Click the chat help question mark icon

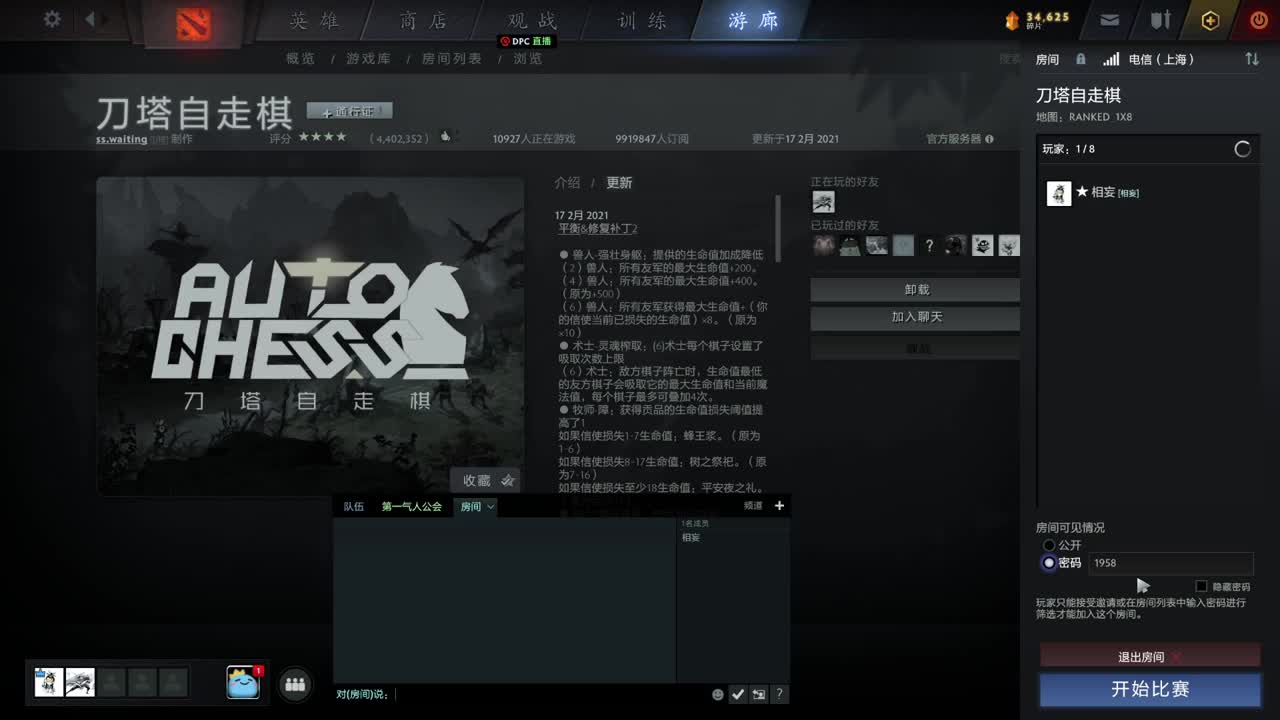pyautogui.click(x=780, y=694)
